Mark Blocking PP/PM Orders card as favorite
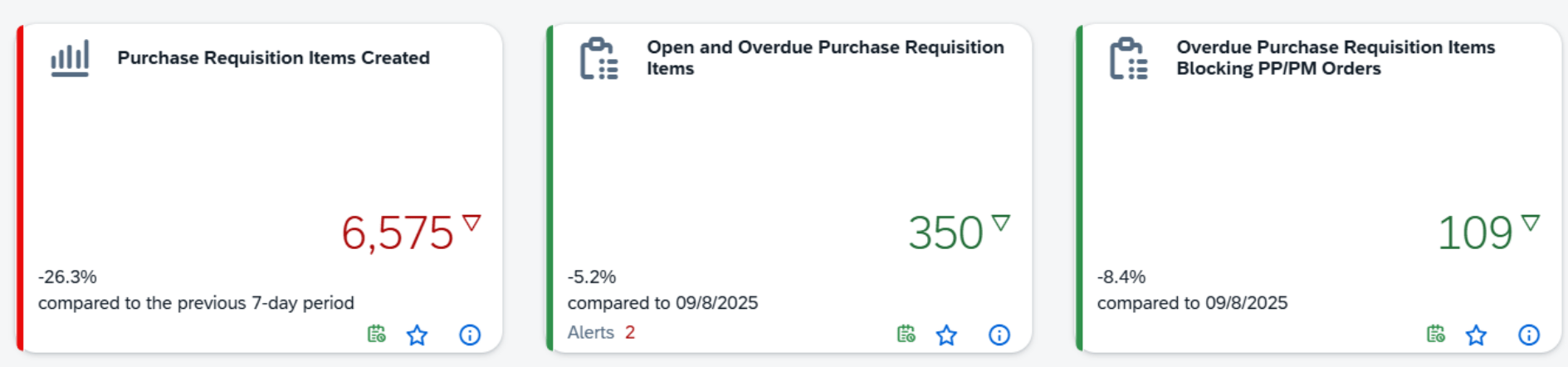The width and height of the screenshot is (1568, 367). pos(1476,335)
